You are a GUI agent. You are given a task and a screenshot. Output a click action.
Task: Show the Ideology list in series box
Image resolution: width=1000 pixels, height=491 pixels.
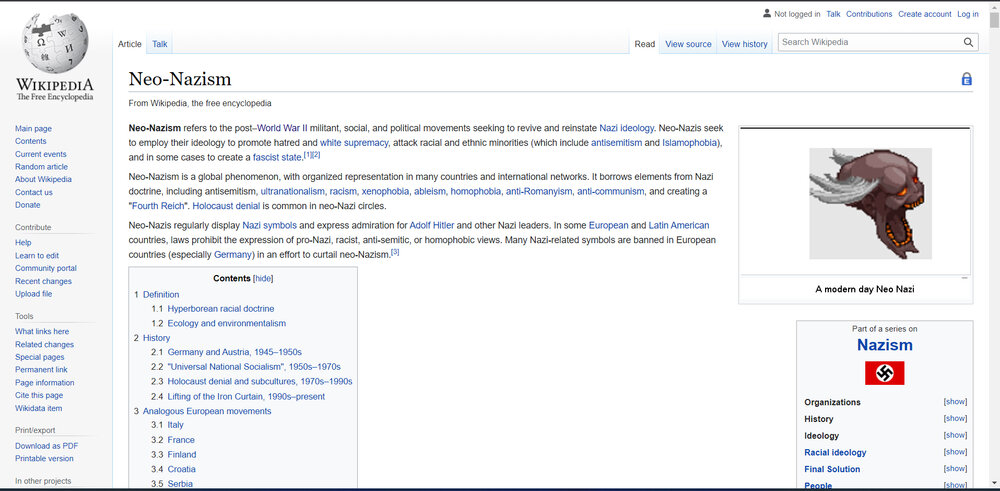(x=955, y=436)
